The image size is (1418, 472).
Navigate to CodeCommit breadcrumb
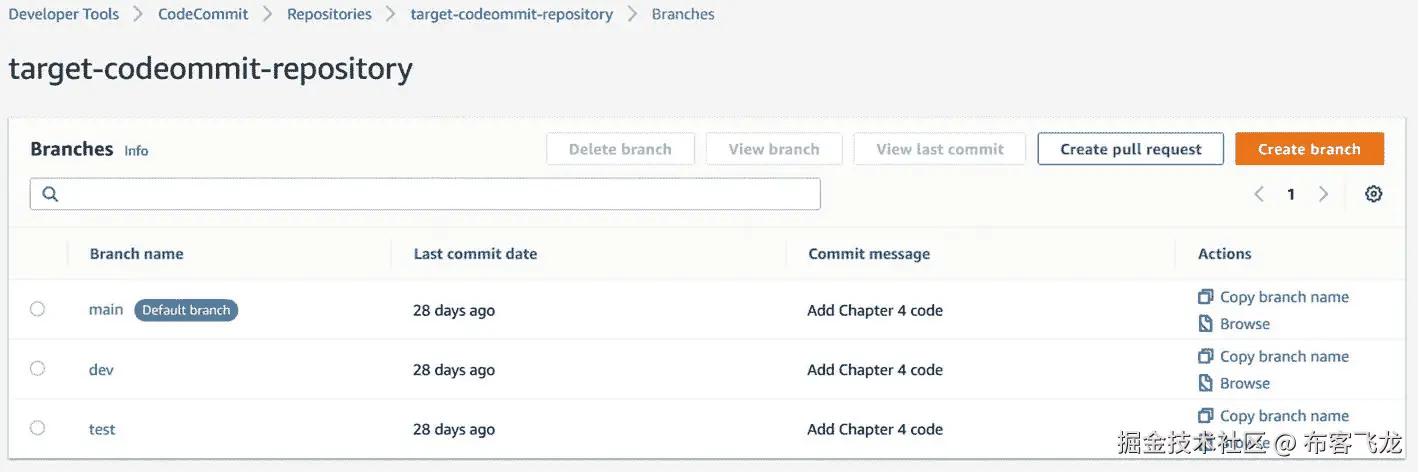pyautogui.click(x=203, y=15)
